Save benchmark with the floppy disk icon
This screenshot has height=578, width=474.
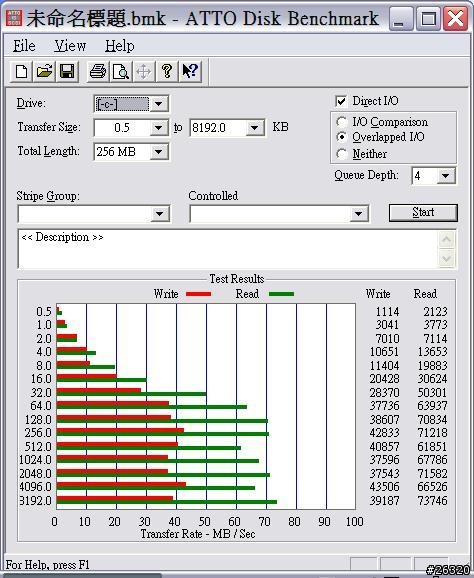pos(67,71)
